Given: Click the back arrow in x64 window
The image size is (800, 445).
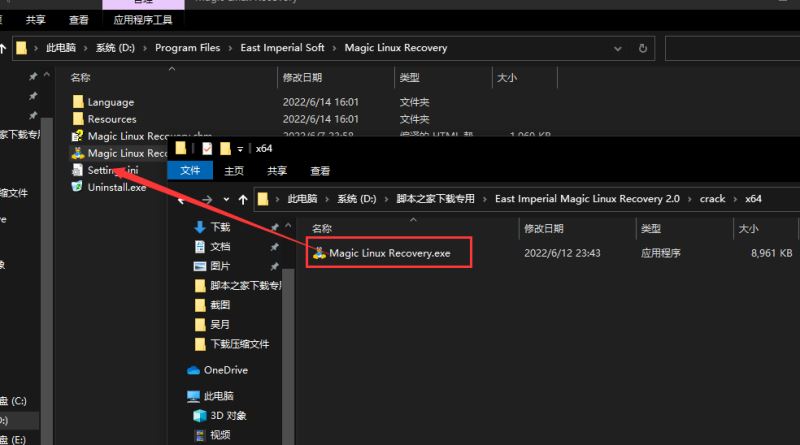Looking at the screenshot, I should (x=181, y=201).
